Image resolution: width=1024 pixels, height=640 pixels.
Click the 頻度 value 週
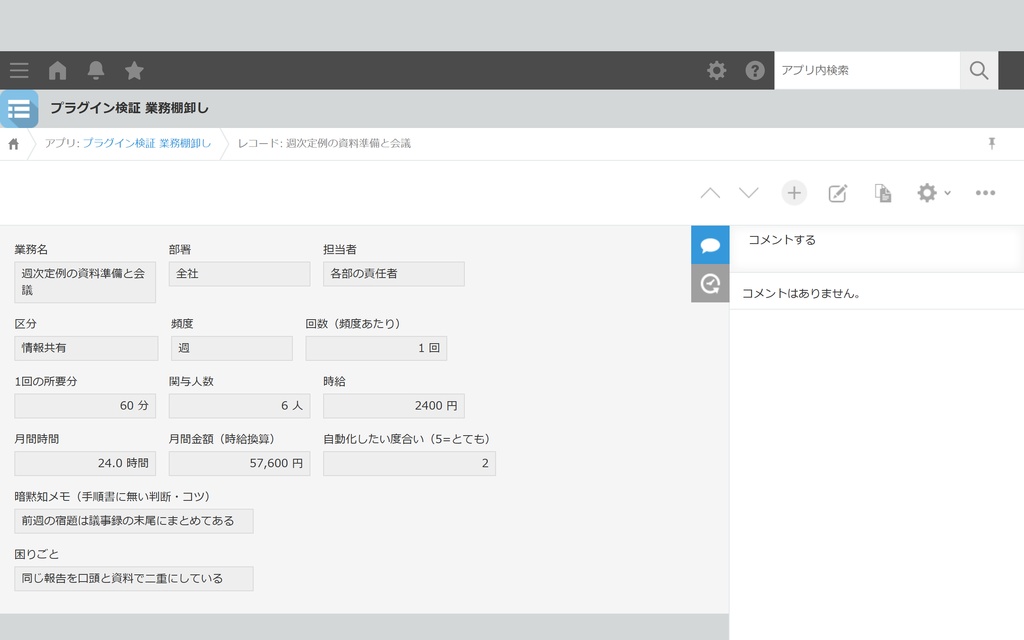(232, 348)
